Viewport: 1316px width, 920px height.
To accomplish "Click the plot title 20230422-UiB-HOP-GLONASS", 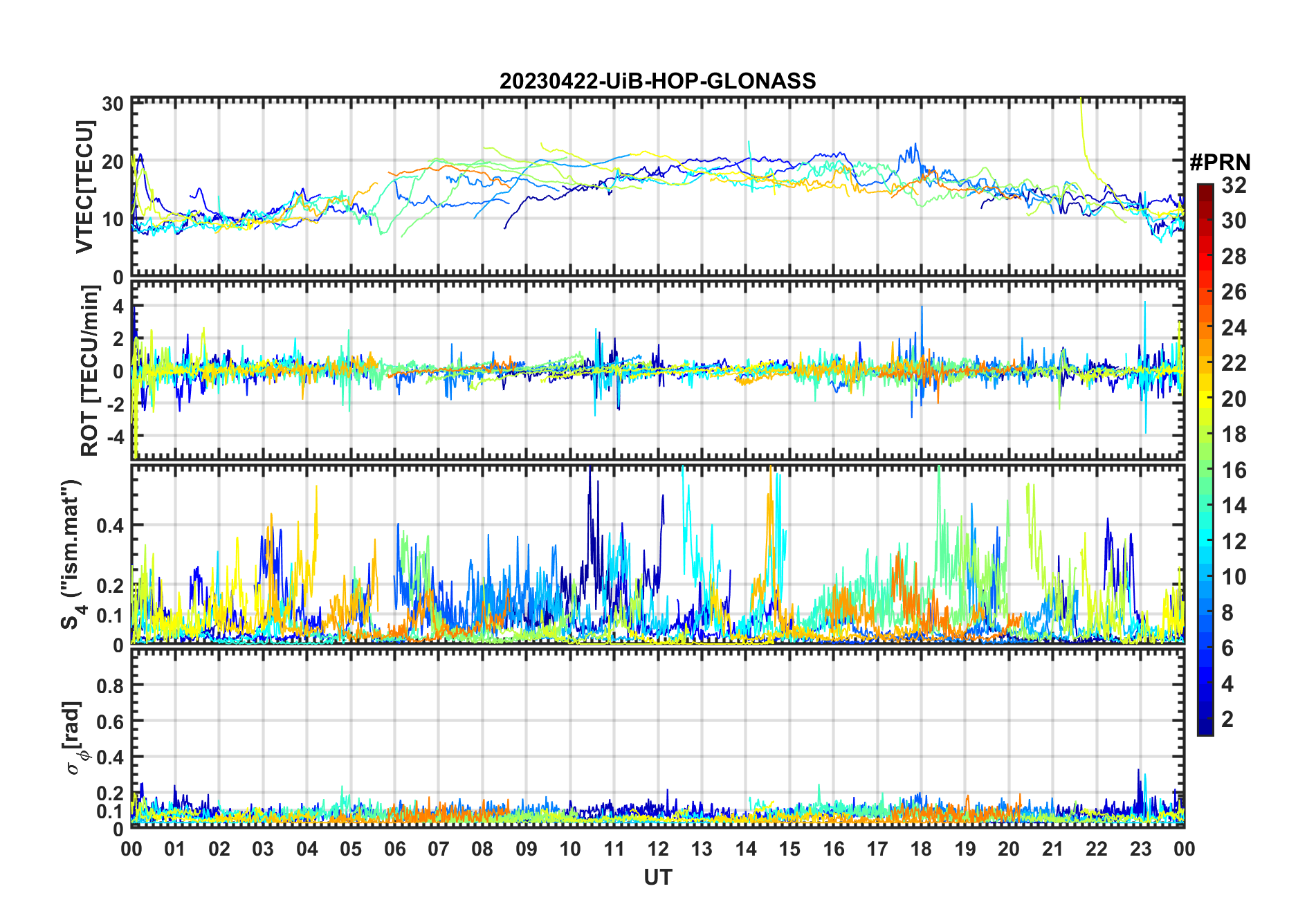I will click(657, 81).
